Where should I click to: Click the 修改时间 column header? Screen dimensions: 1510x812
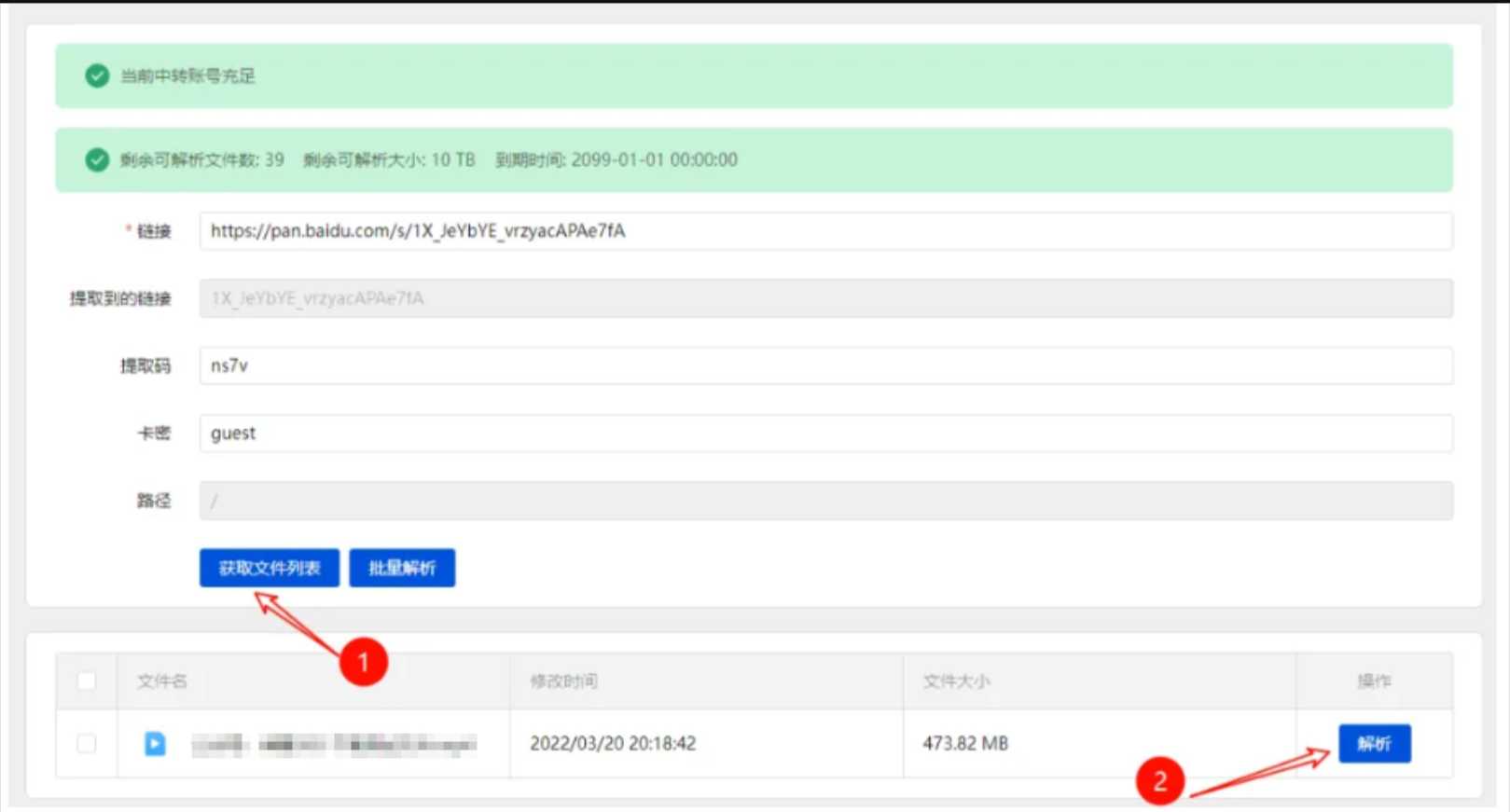coord(563,681)
